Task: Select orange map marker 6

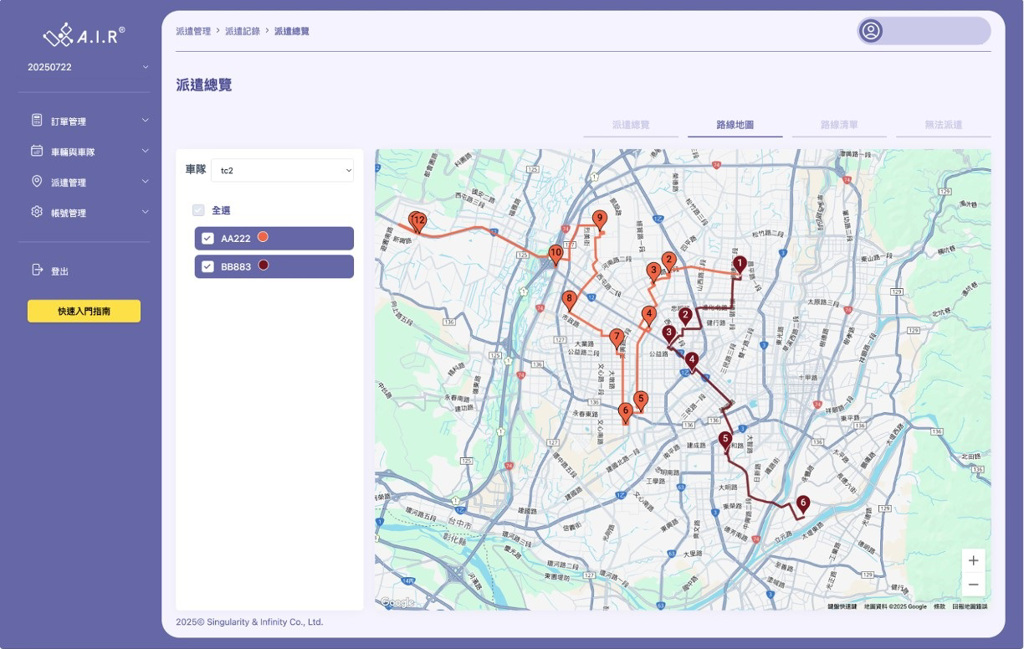Action: click(626, 413)
